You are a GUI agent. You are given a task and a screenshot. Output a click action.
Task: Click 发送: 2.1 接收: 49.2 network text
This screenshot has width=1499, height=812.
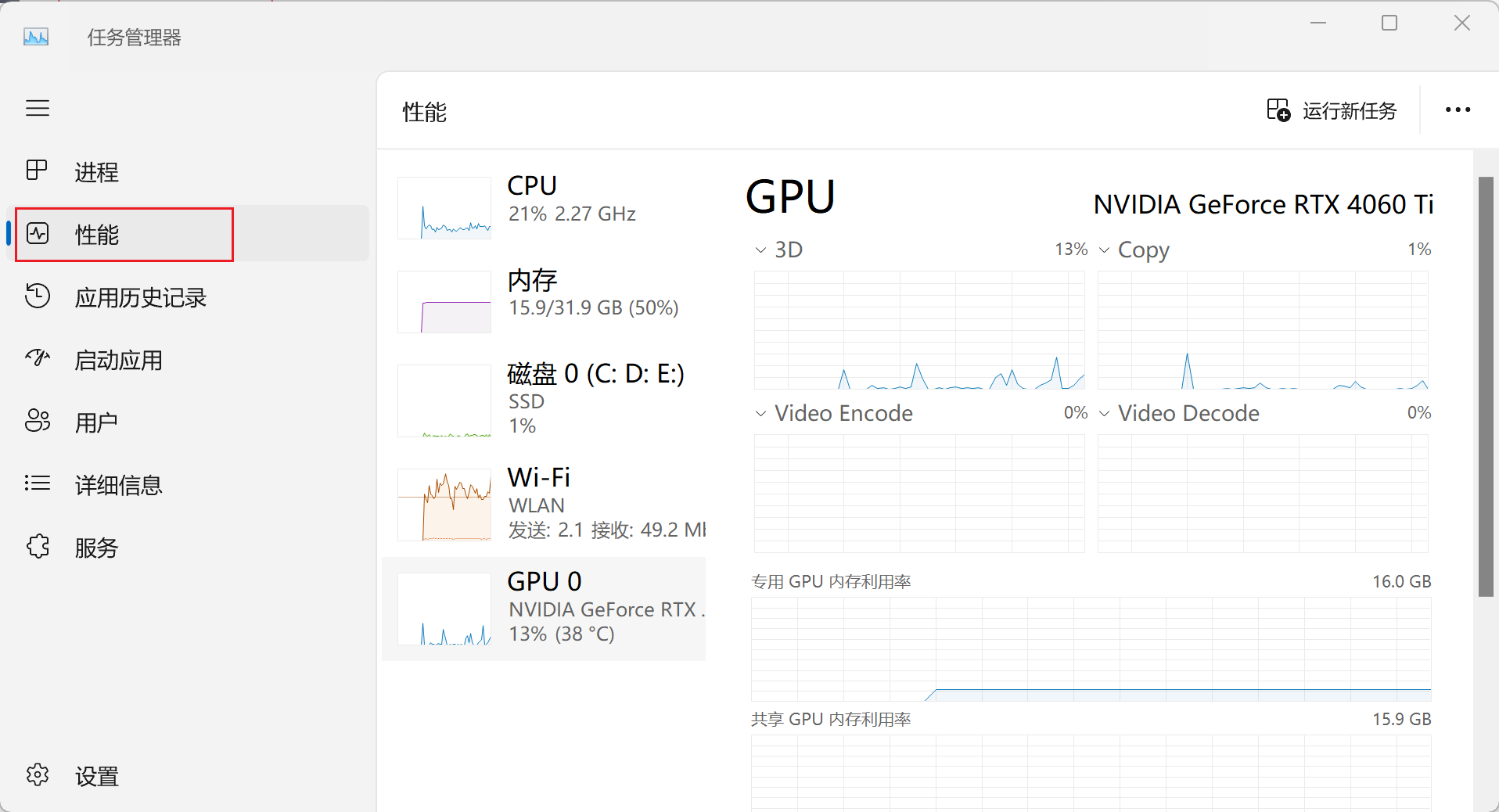[x=607, y=530]
